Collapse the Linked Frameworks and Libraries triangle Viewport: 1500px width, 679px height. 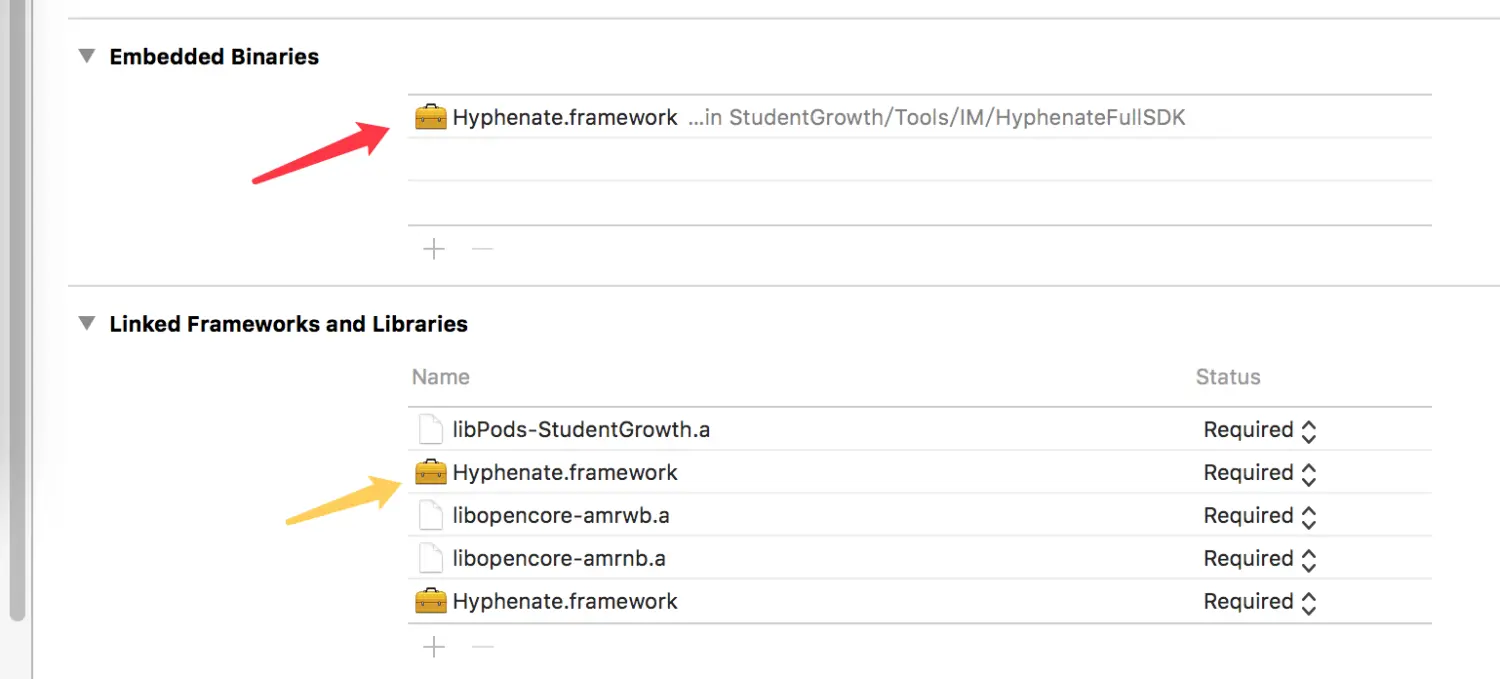(x=87, y=324)
